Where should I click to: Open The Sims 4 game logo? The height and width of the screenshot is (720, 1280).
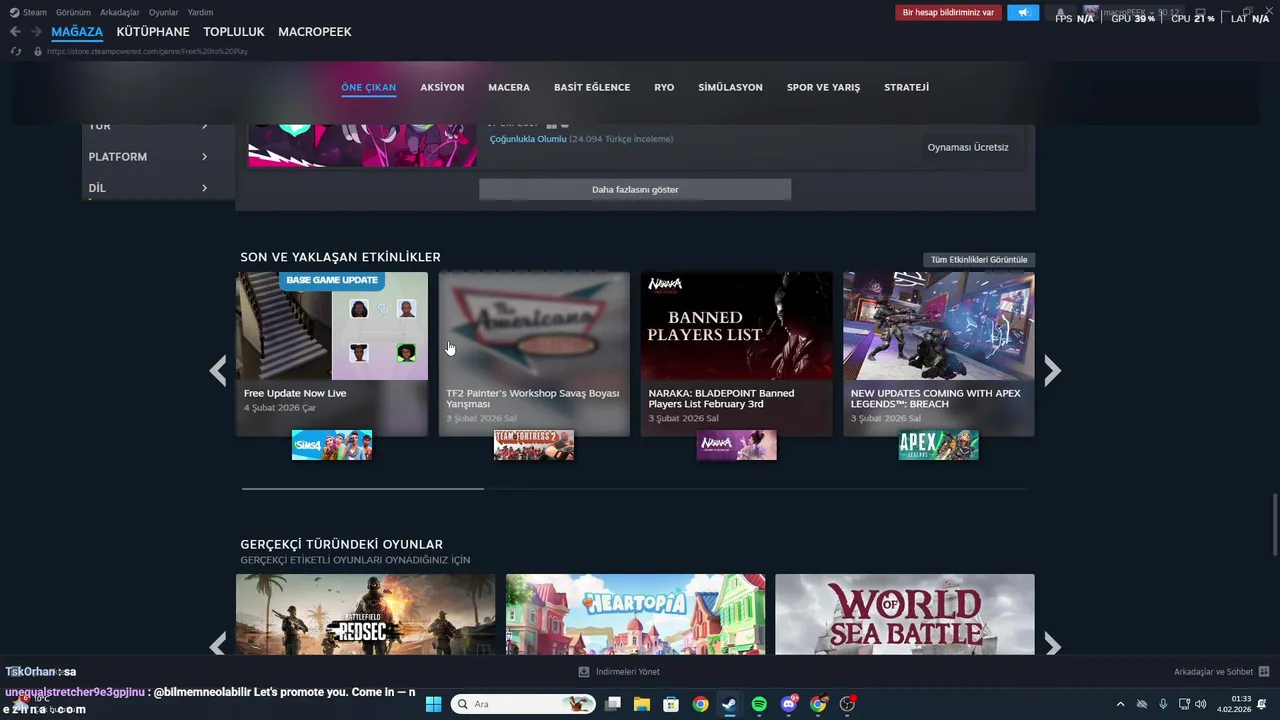(332, 445)
